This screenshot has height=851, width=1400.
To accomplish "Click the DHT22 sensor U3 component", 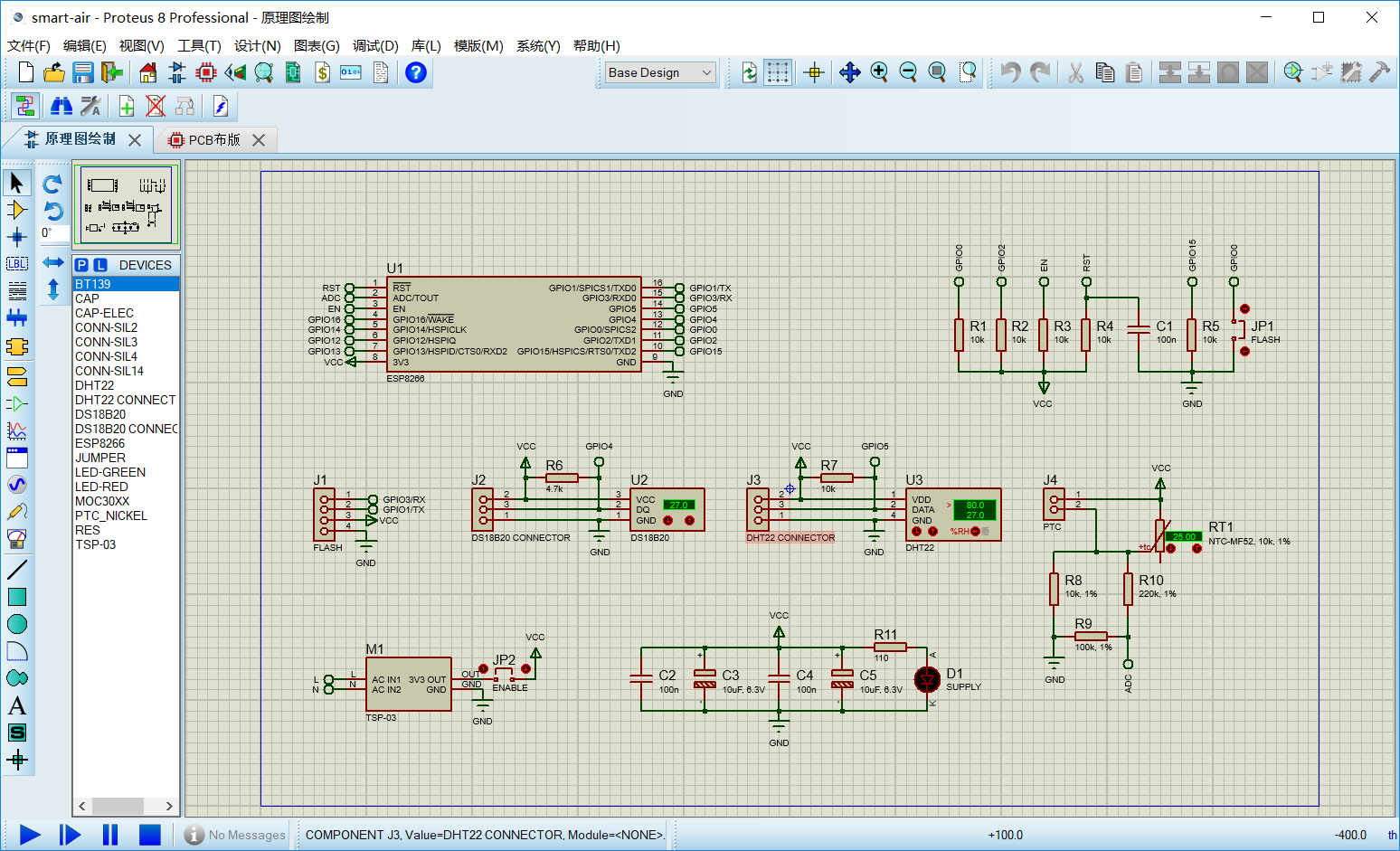I will (953, 514).
